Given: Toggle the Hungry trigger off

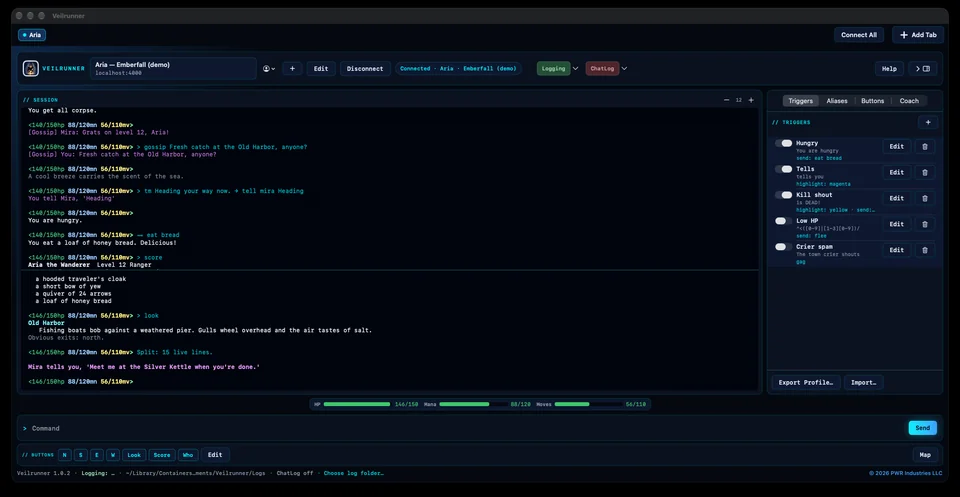Looking at the screenshot, I should click(784, 143).
